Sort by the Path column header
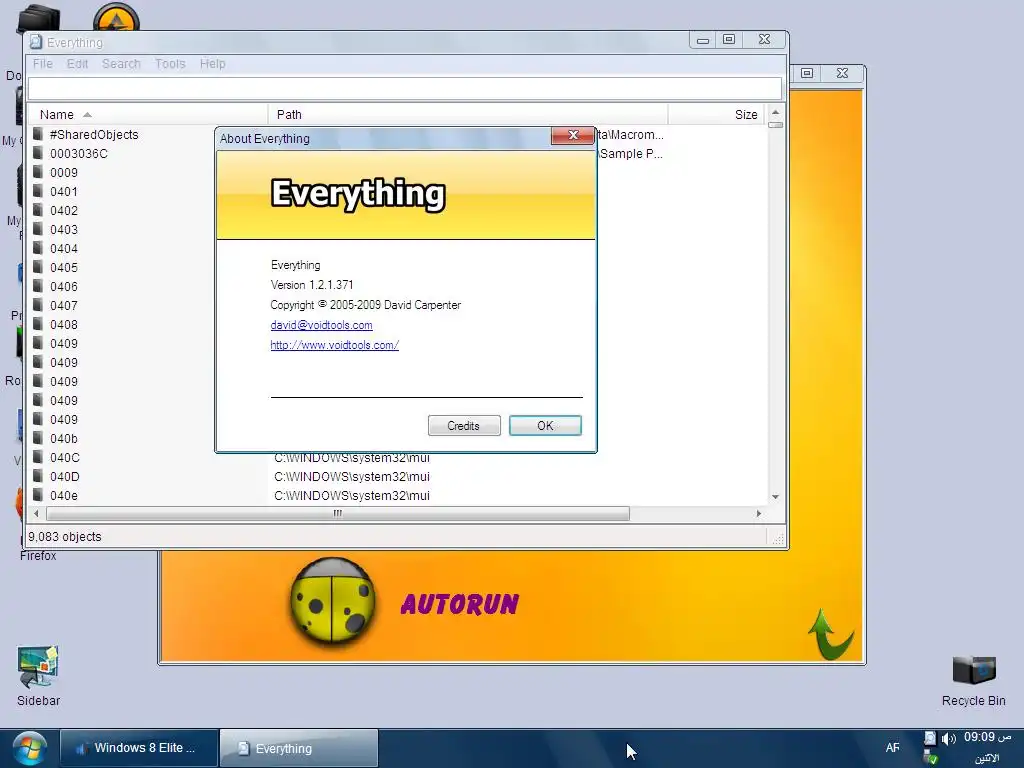1024x768 pixels. (468, 115)
